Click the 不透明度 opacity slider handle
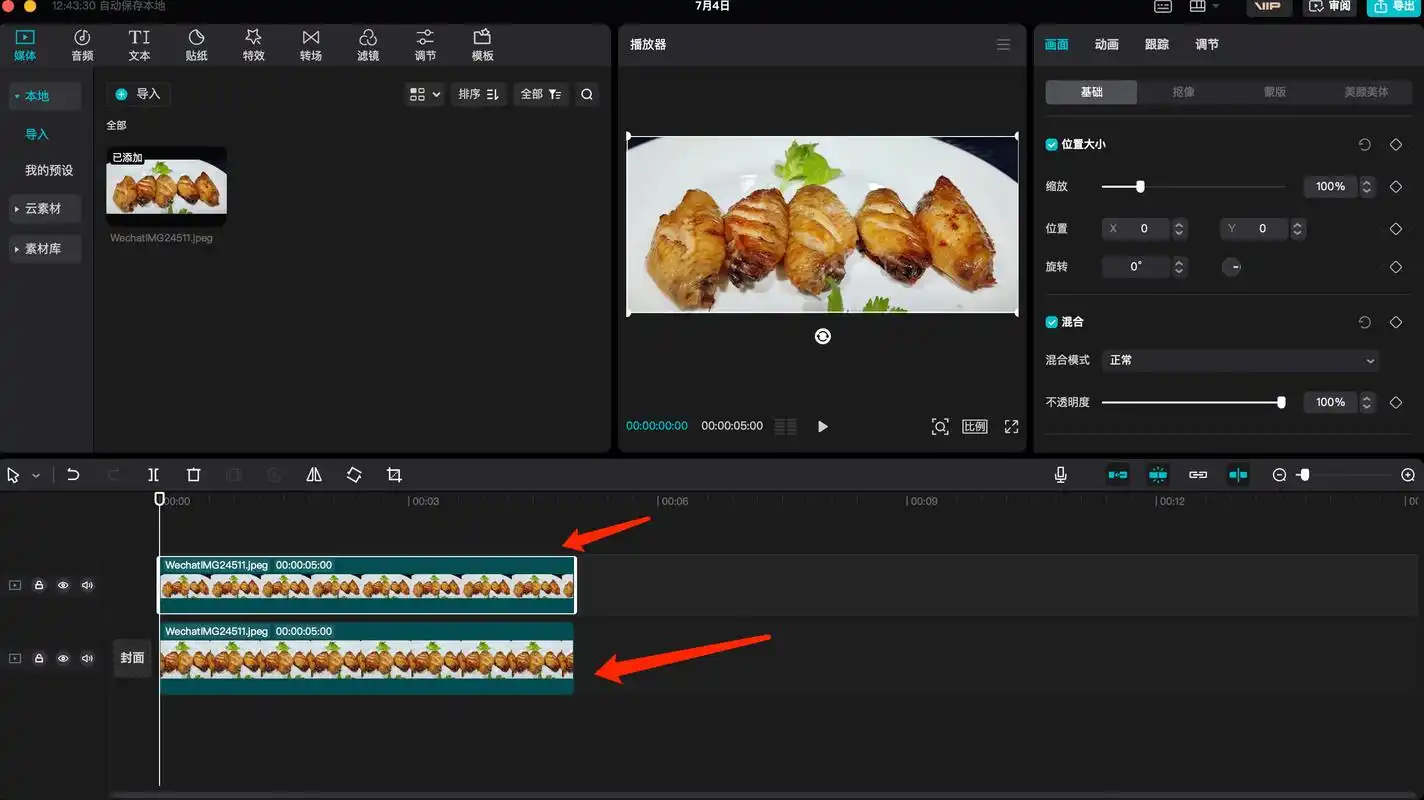The image size is (1424, 800). click(1281, 402)
